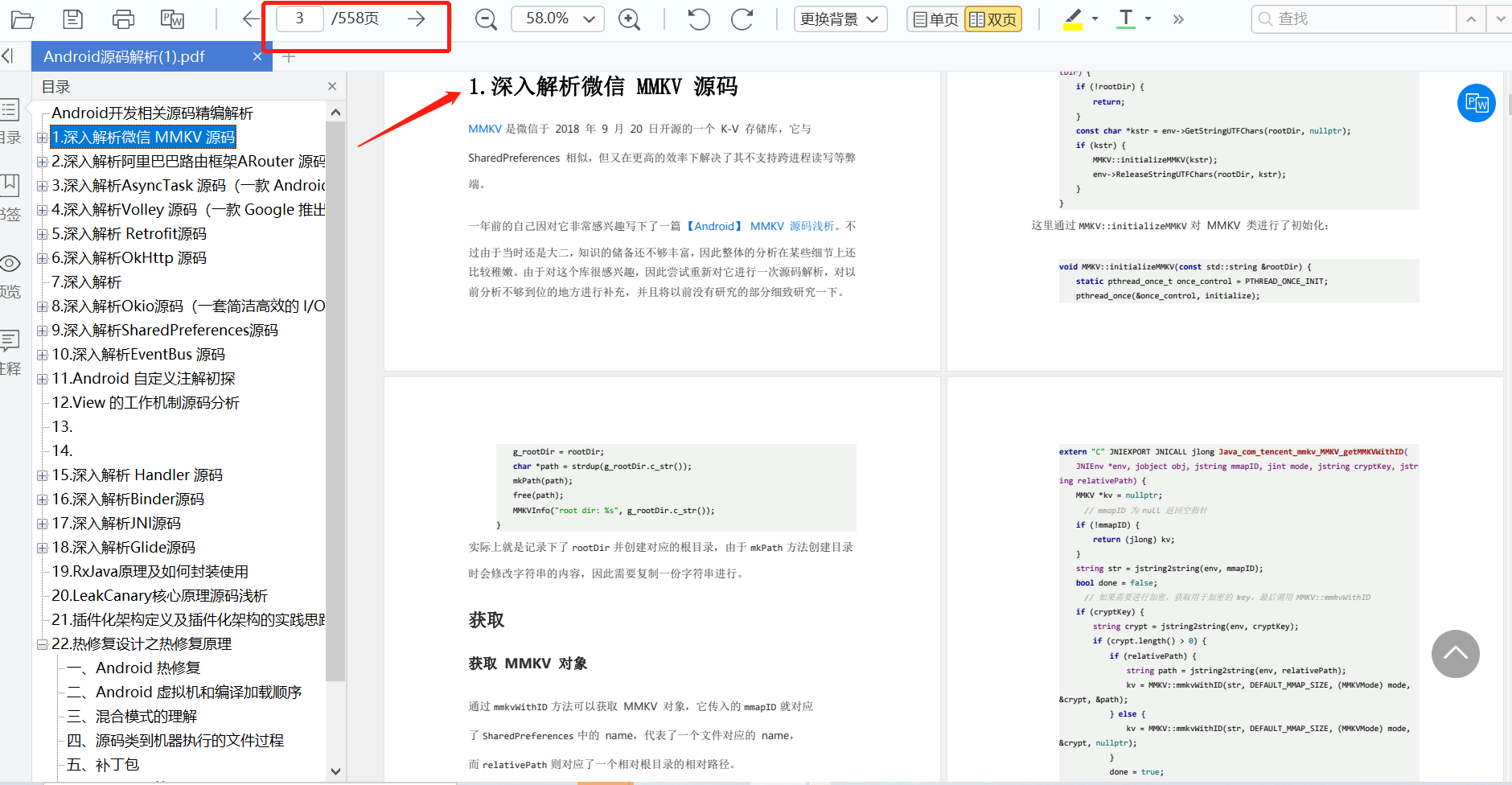1512x785 pixels.
Task: Add a new tab with plus icon
Action: (290, 56)
